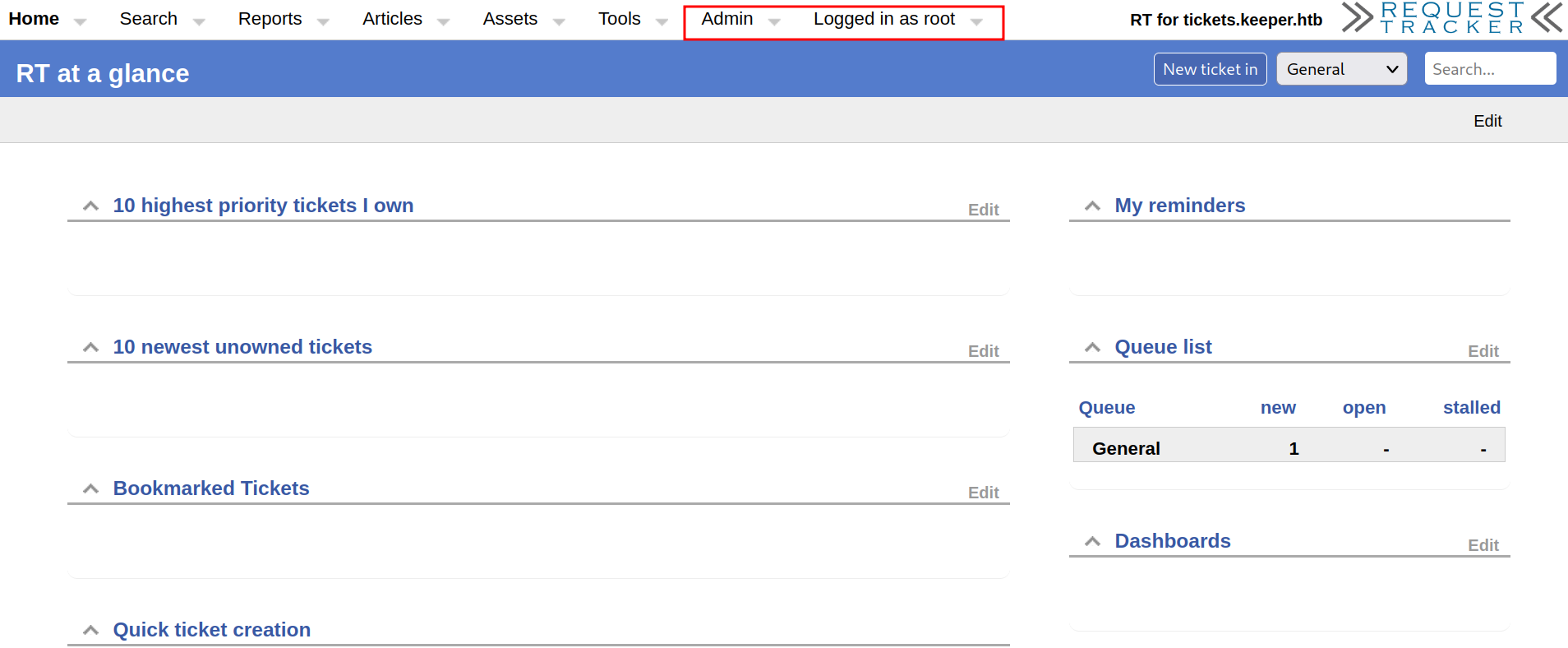Open the Bookmarked Tickets link
This screenshot has width=1568, height=648.
[x=211, y=488]
